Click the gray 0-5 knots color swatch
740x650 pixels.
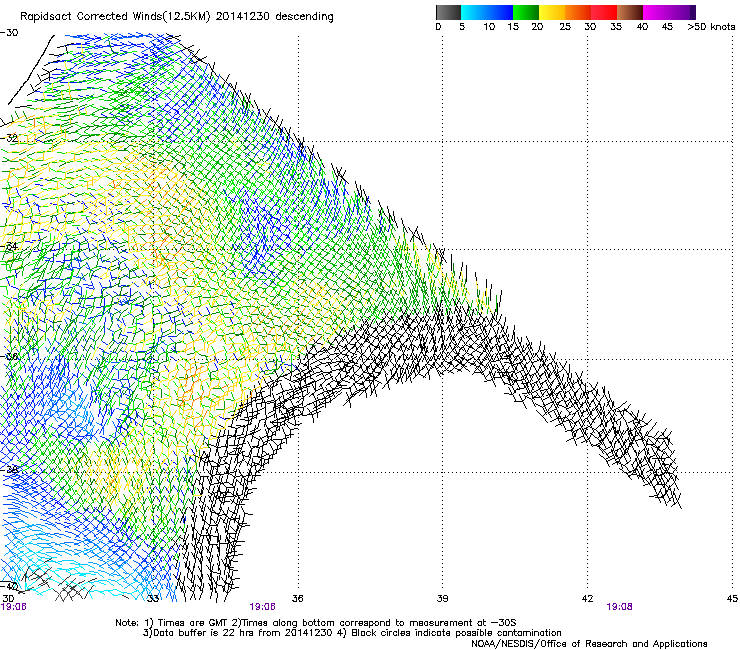pyautogui.click(x=448, y=12)
